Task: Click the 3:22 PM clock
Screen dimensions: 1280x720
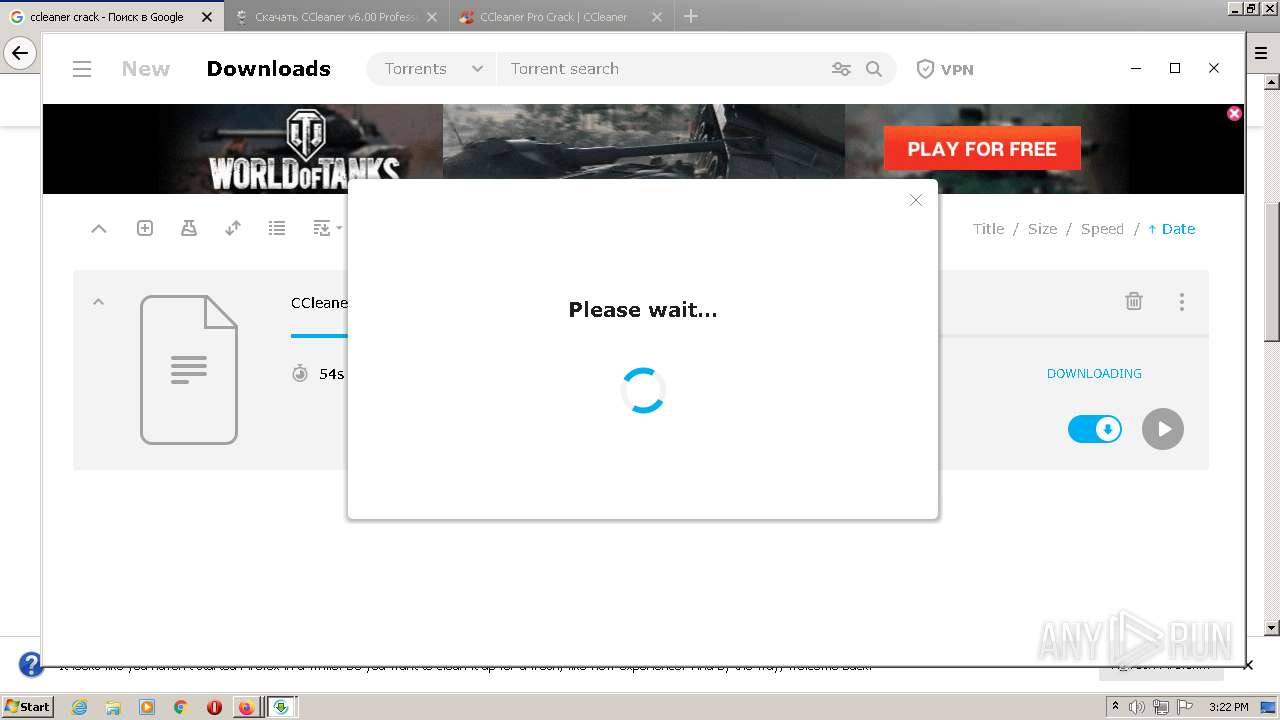Action: click(1228, 707)
